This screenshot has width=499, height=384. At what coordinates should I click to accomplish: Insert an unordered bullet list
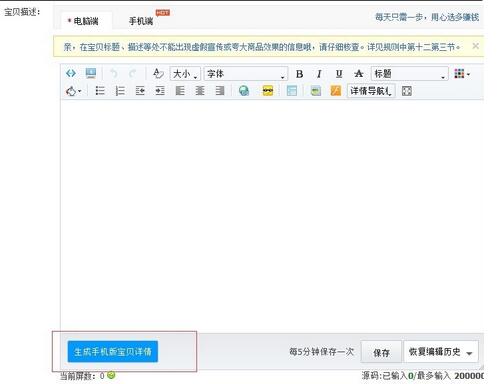[x=100, y=91]
